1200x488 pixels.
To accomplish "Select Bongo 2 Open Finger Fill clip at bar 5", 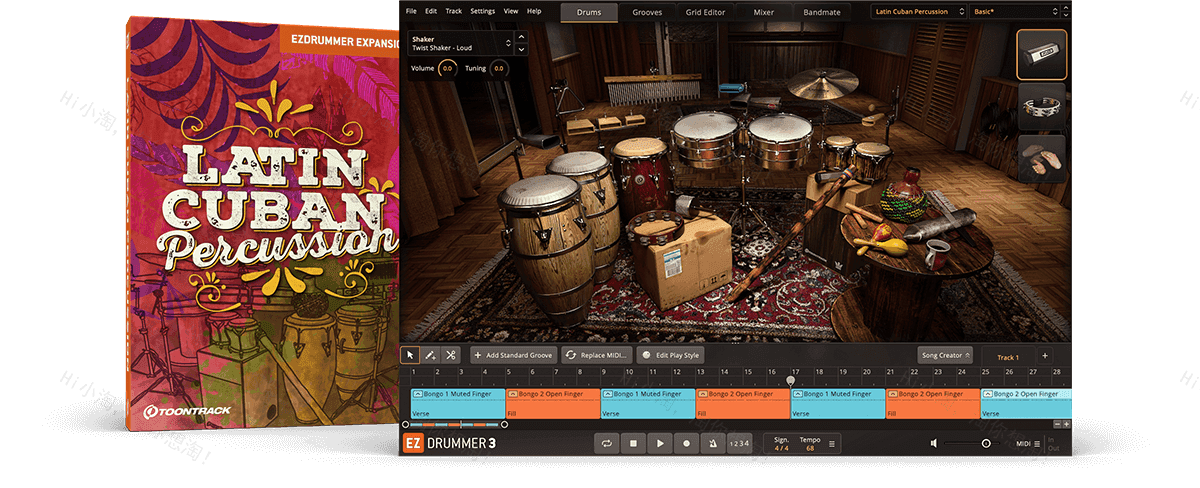I will (x=553, y=404).
